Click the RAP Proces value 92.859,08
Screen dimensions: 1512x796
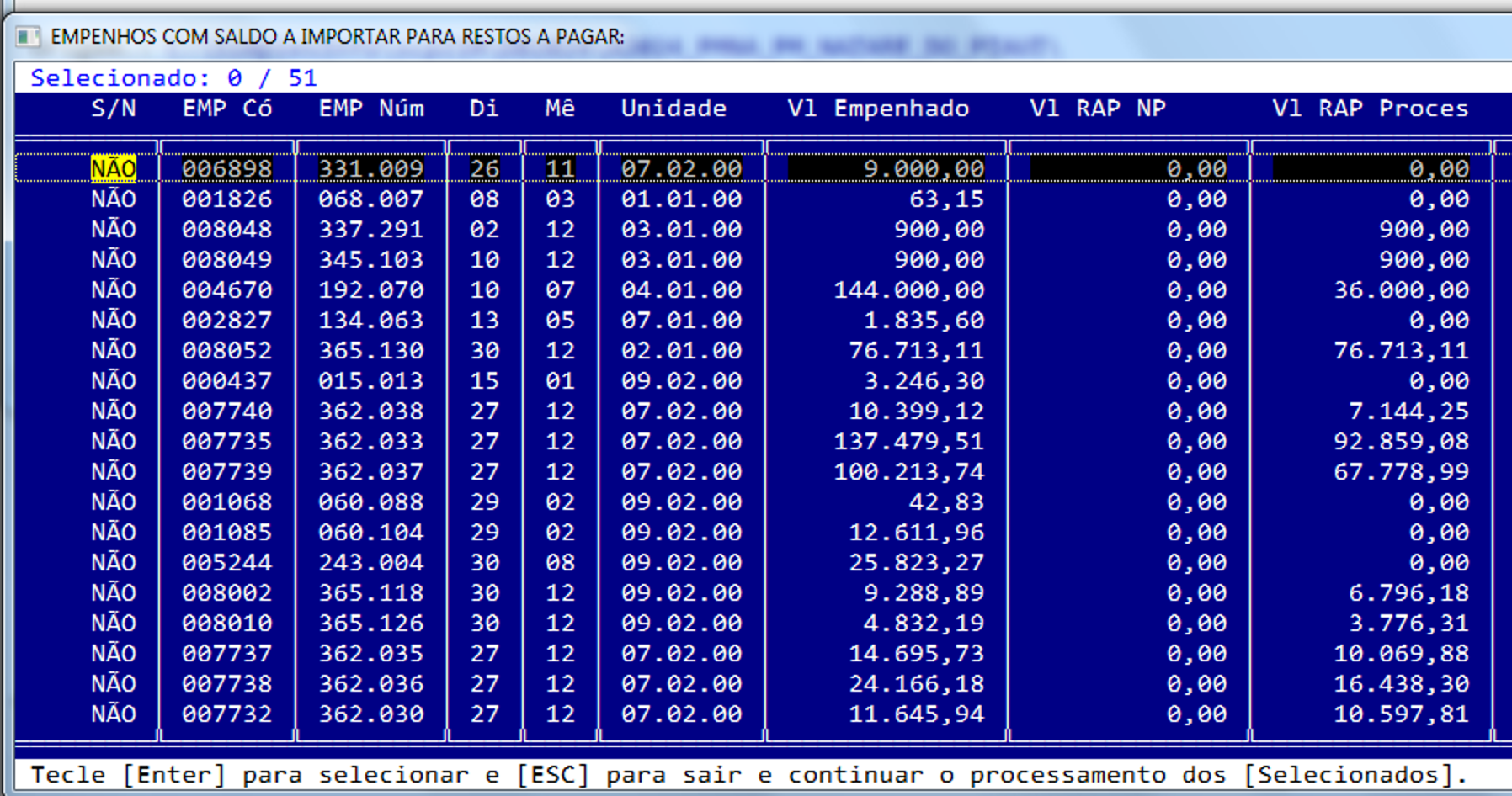pyautogui.click(x=1401, y=442)
